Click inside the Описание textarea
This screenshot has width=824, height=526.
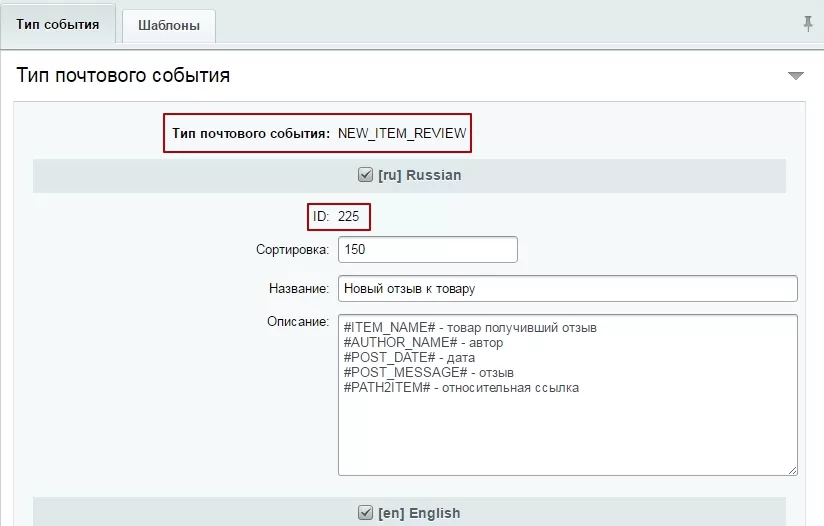568,395
